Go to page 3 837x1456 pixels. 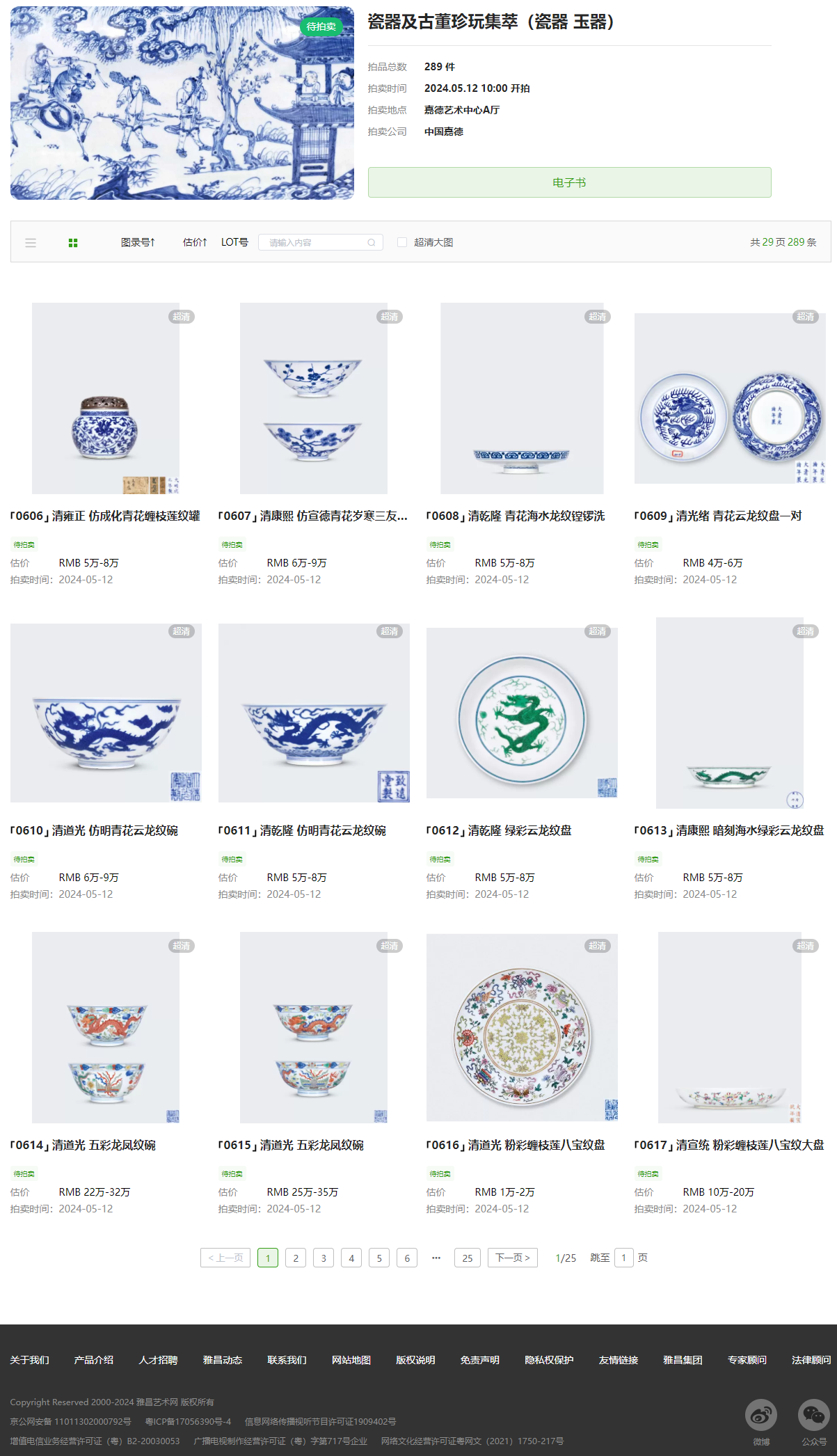point(324,1258)
